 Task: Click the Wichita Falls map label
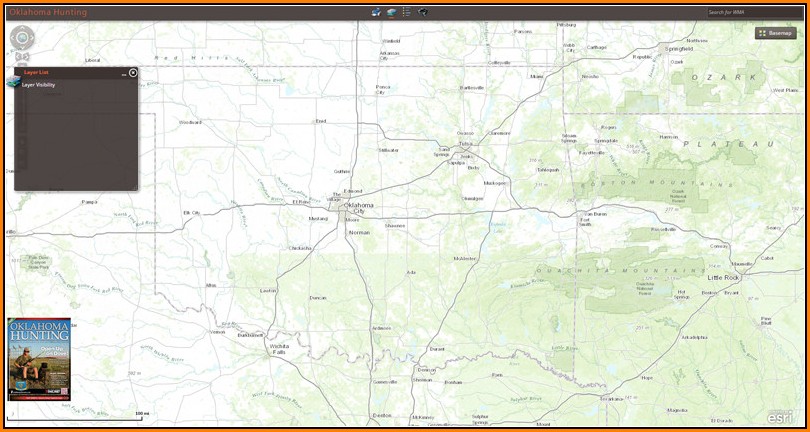278,349
